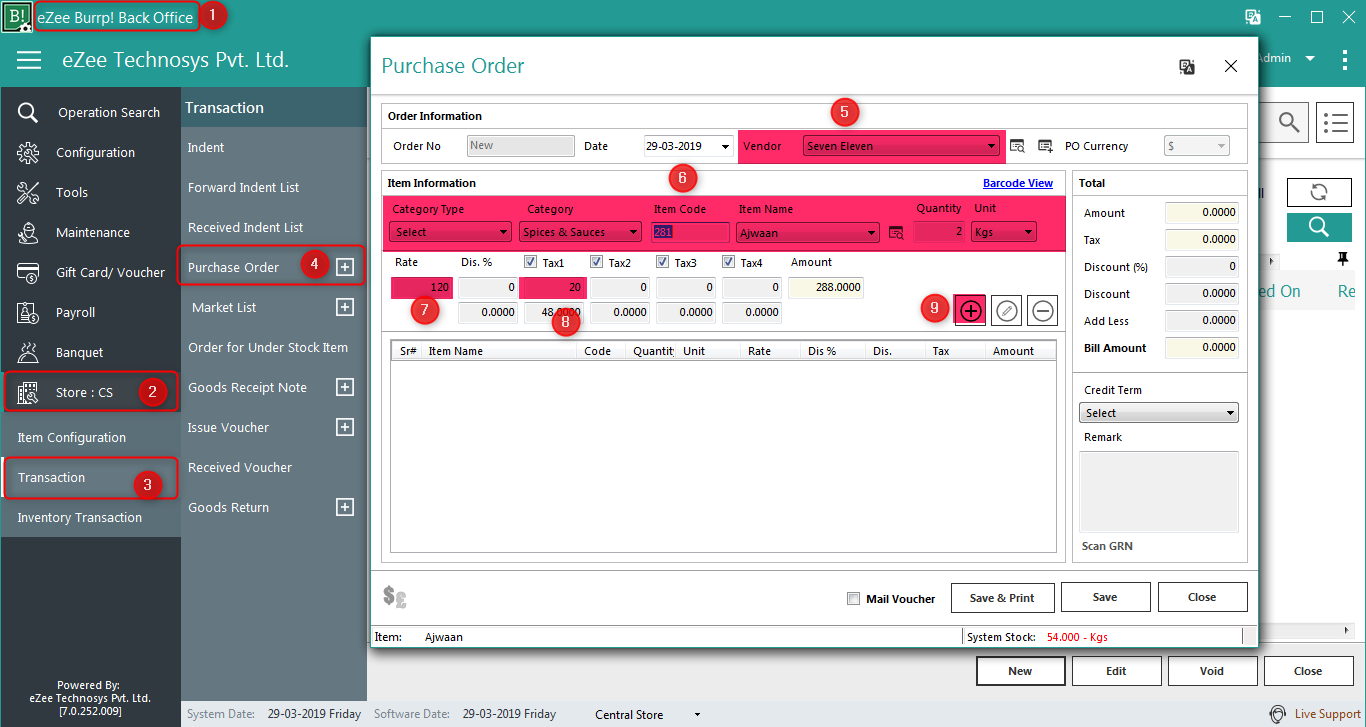Open the Category dropdown Spices & Sauces
This screenshot has height=727, width=1366.
[580, 232]
